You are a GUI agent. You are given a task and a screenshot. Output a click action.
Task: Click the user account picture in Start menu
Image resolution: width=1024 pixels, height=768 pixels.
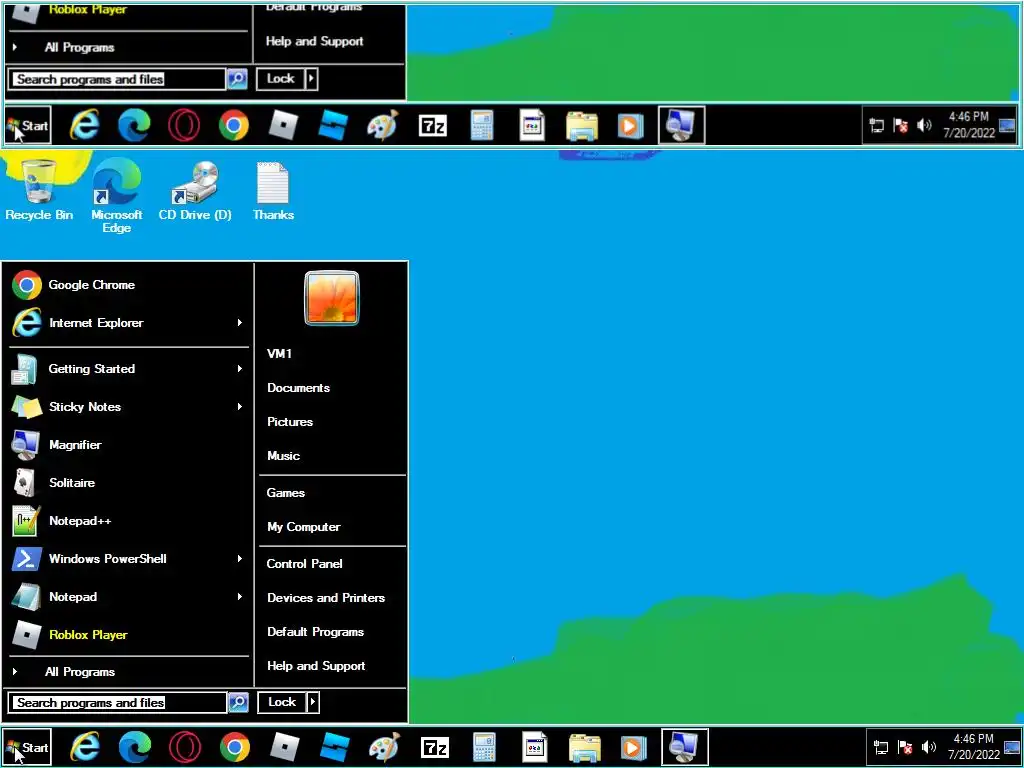(332, 298)
